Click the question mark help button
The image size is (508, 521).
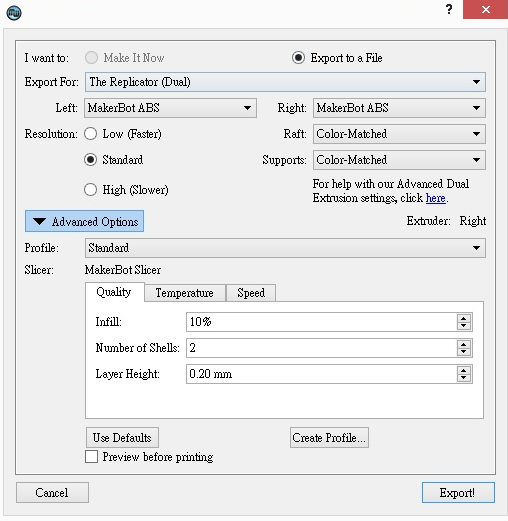[449, 10]
